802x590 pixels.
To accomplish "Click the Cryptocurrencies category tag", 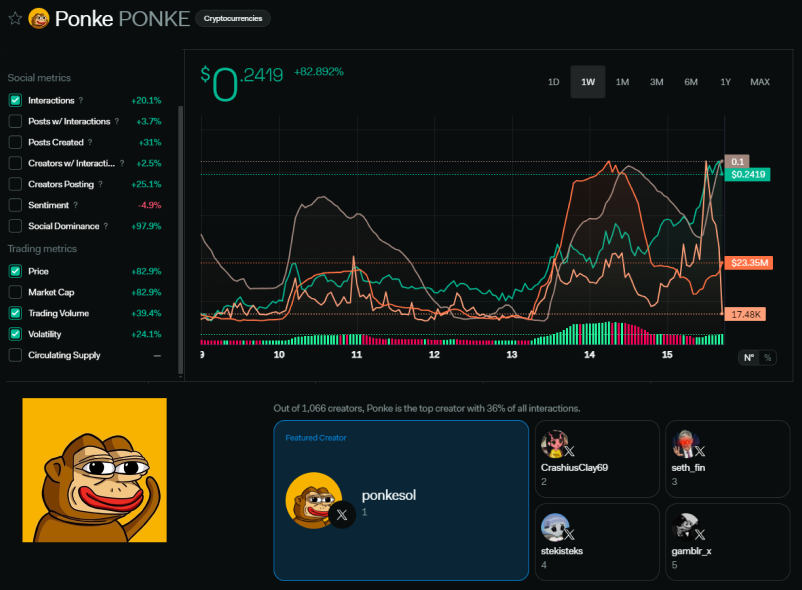I will point(233,18).
